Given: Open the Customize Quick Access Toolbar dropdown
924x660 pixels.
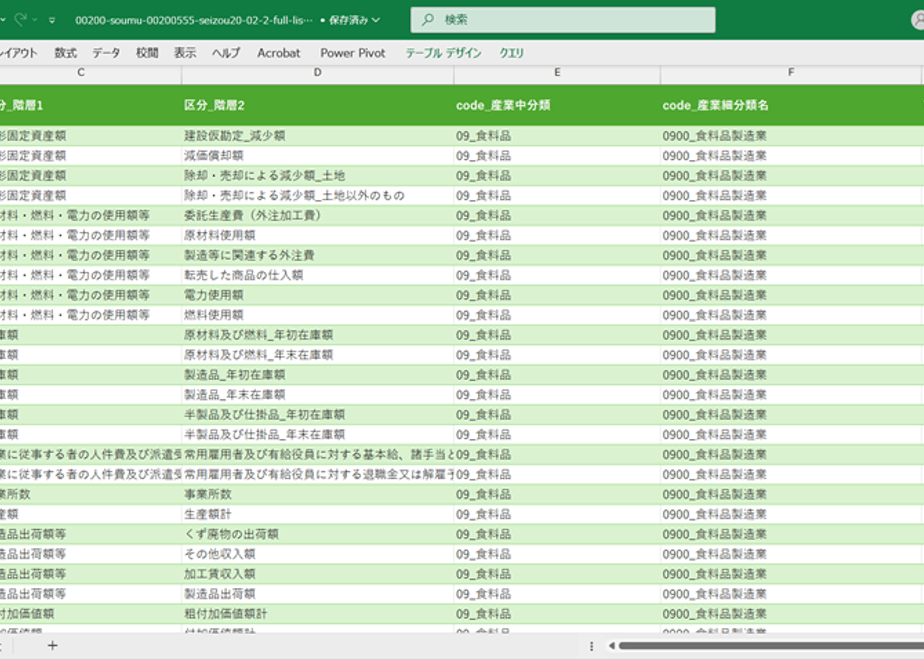Looking at the screenshot, I should pos(52,20).
